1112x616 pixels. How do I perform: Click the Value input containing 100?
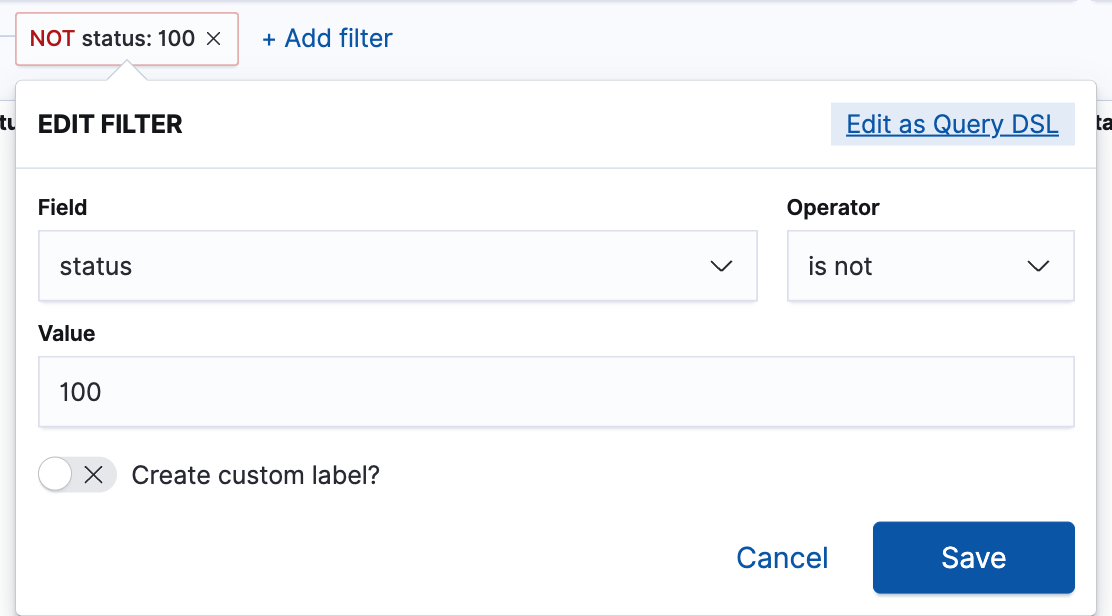point(556,392)
